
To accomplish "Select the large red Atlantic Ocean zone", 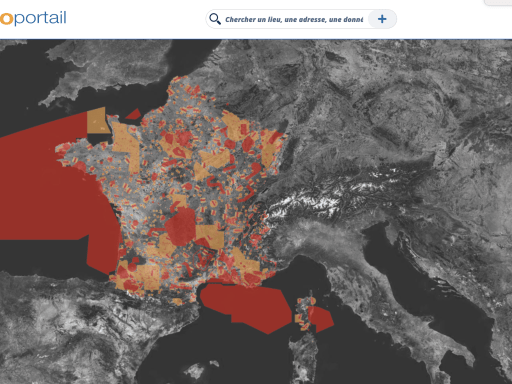I will tap(50, 187).
